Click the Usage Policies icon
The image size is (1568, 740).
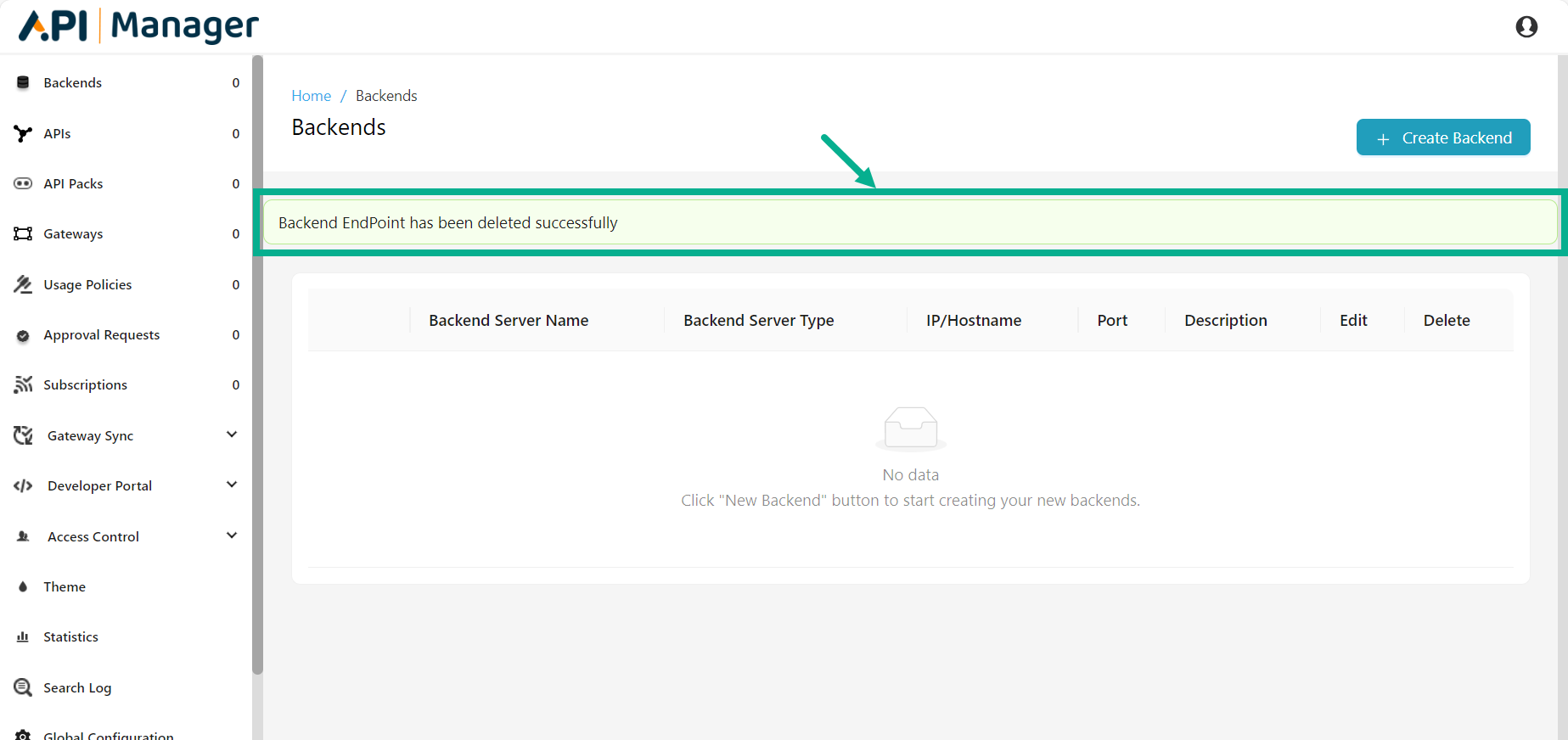click(x=23, y=284)
